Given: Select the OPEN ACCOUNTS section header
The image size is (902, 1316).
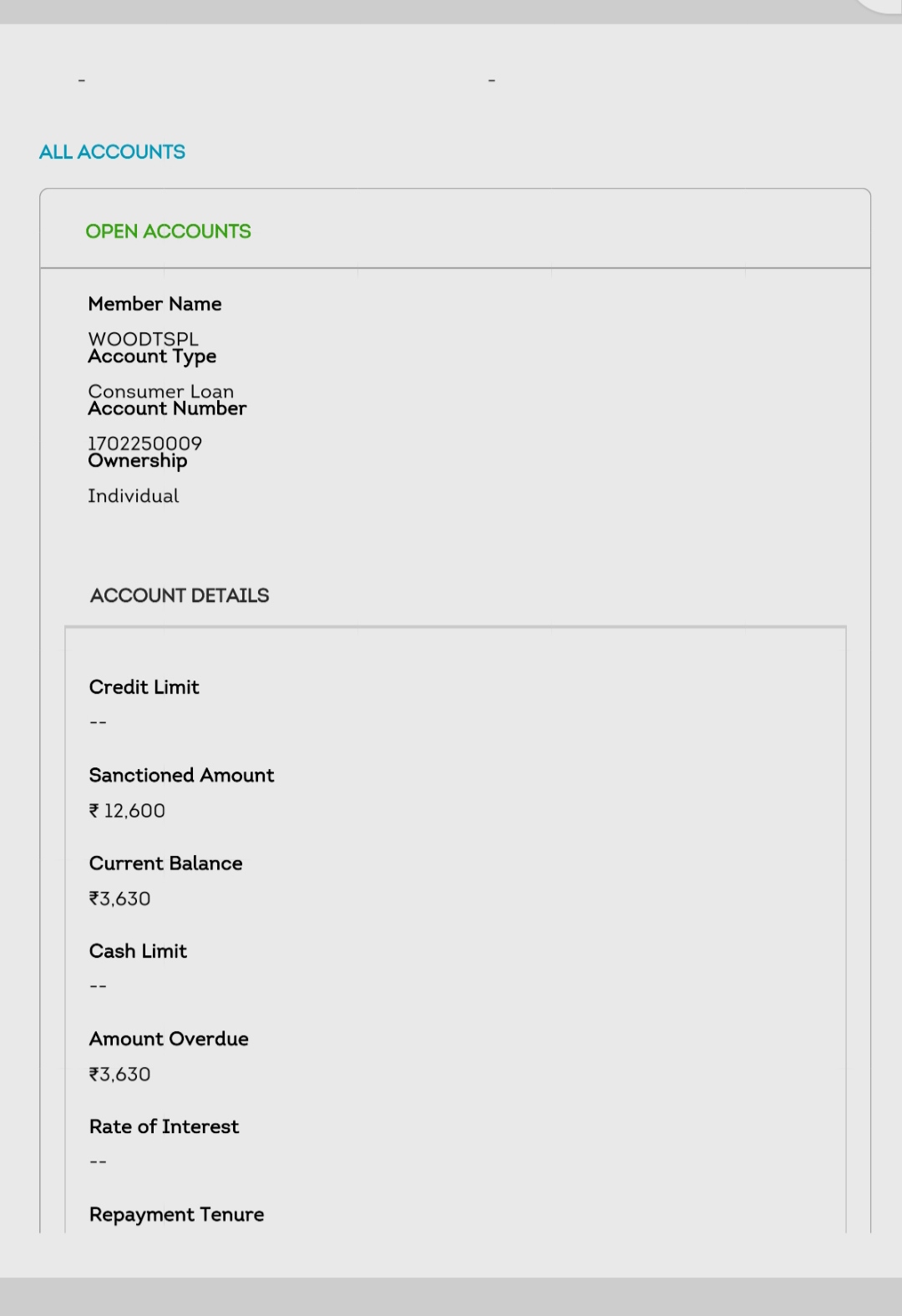Looking at the screenshot, I should pos(168,231).
